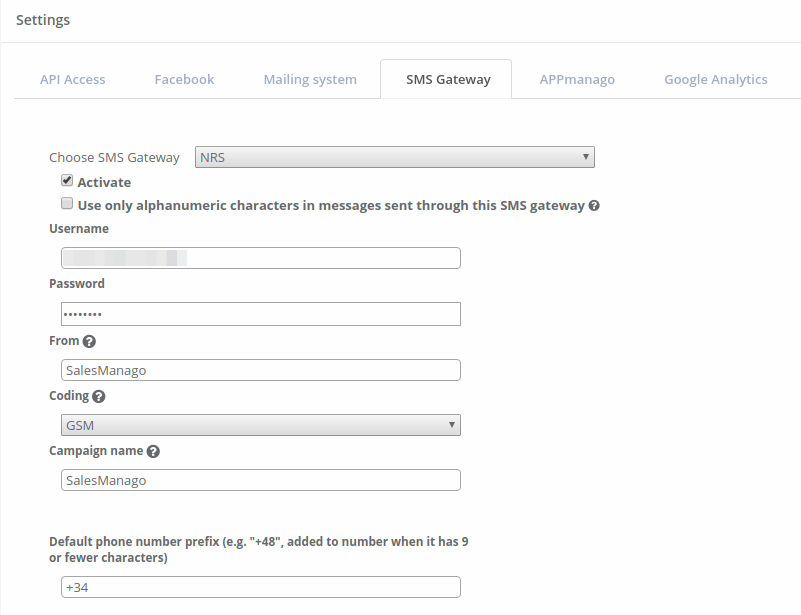
Task: Click help icon beside Coding label
Action: (x=99, y=396)
